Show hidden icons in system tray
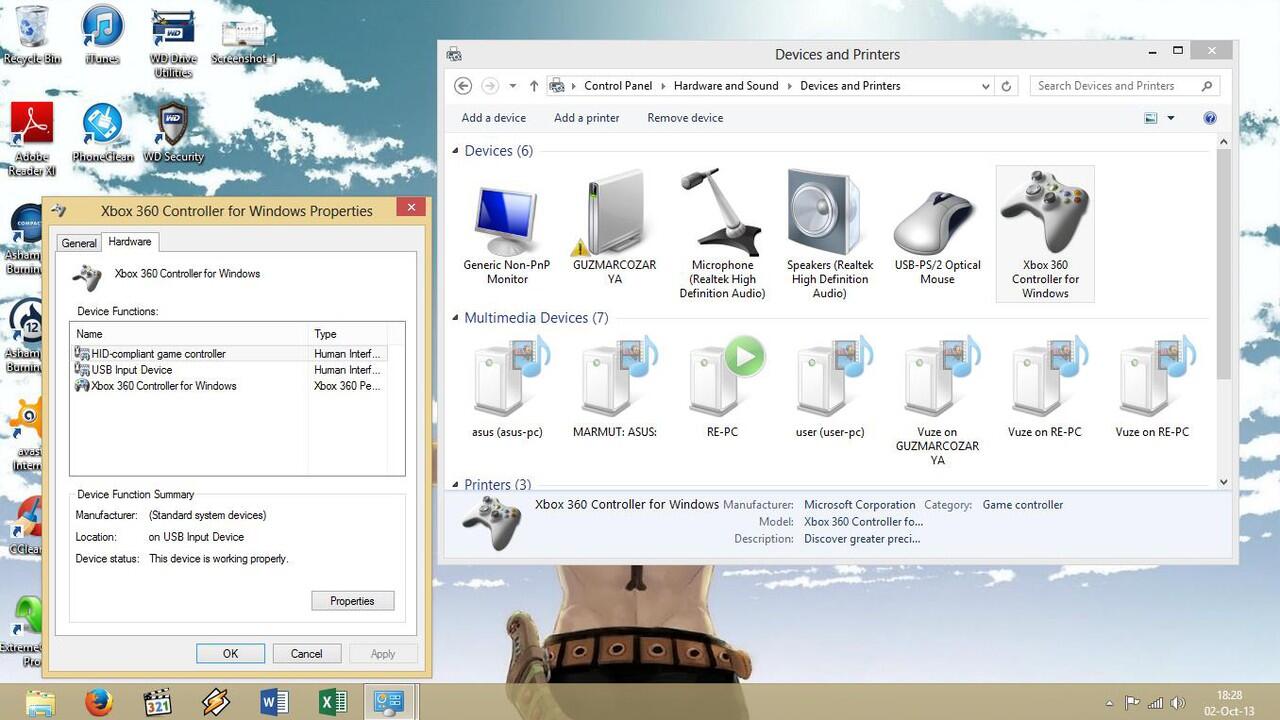This screenshot has height=720, width=1280. pyautogui.click(x=1109, y=703)
